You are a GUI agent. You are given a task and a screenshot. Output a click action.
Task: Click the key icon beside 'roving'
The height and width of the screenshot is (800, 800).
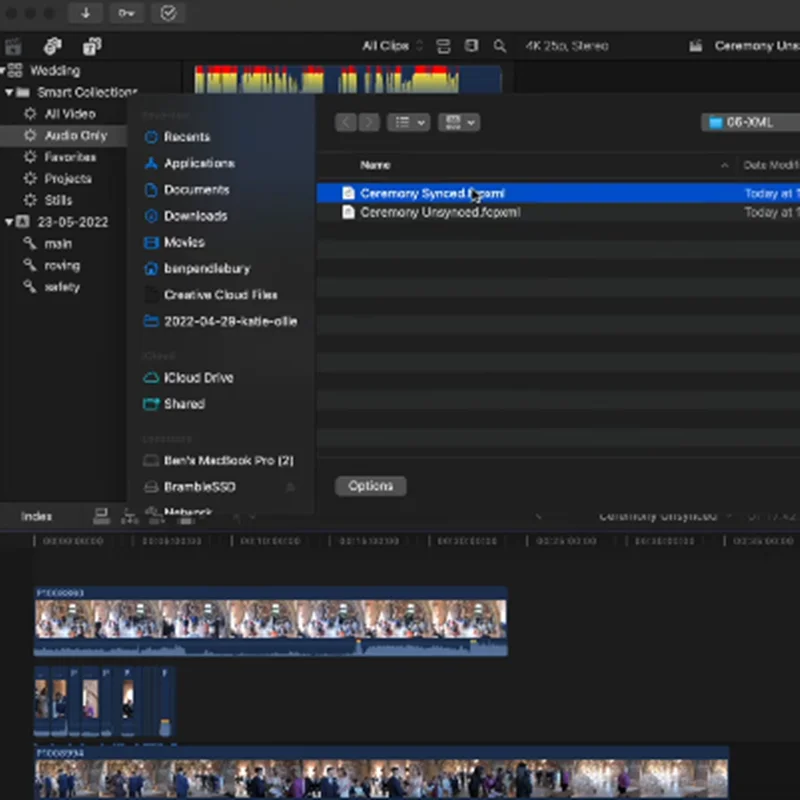30,265
